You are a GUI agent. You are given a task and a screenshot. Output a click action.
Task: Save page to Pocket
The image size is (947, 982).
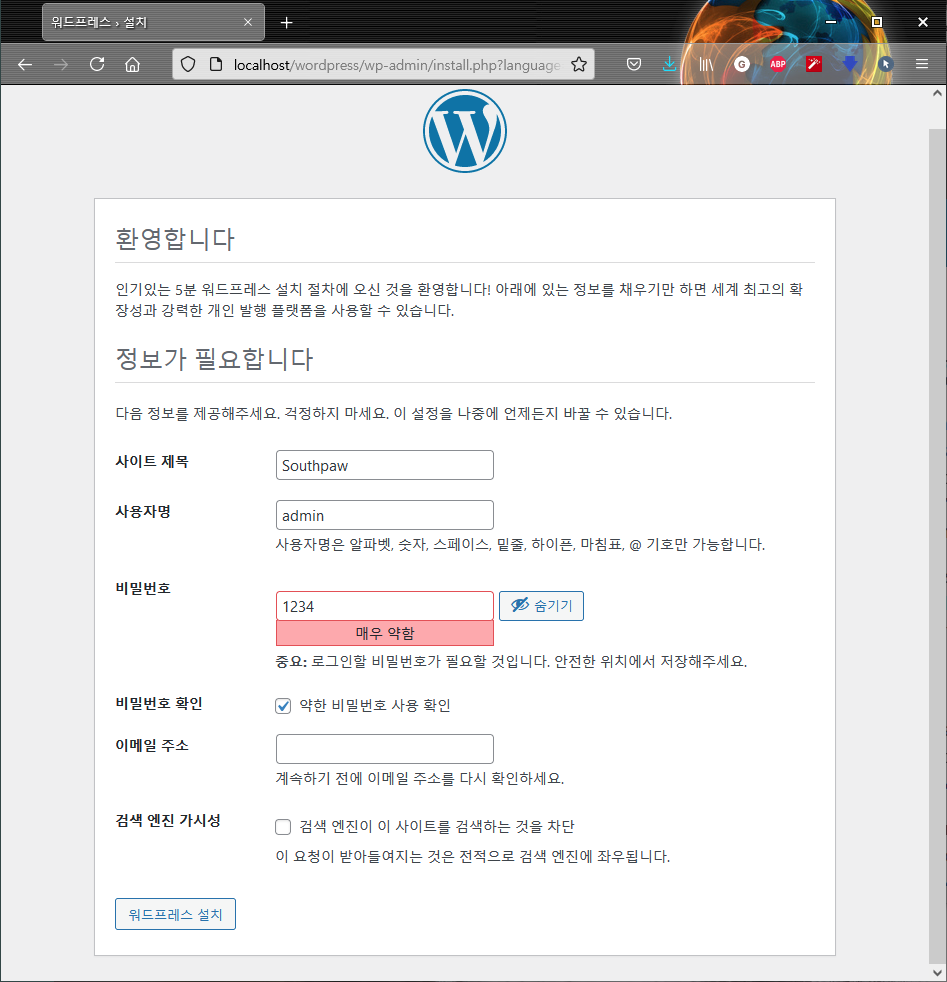634,65
